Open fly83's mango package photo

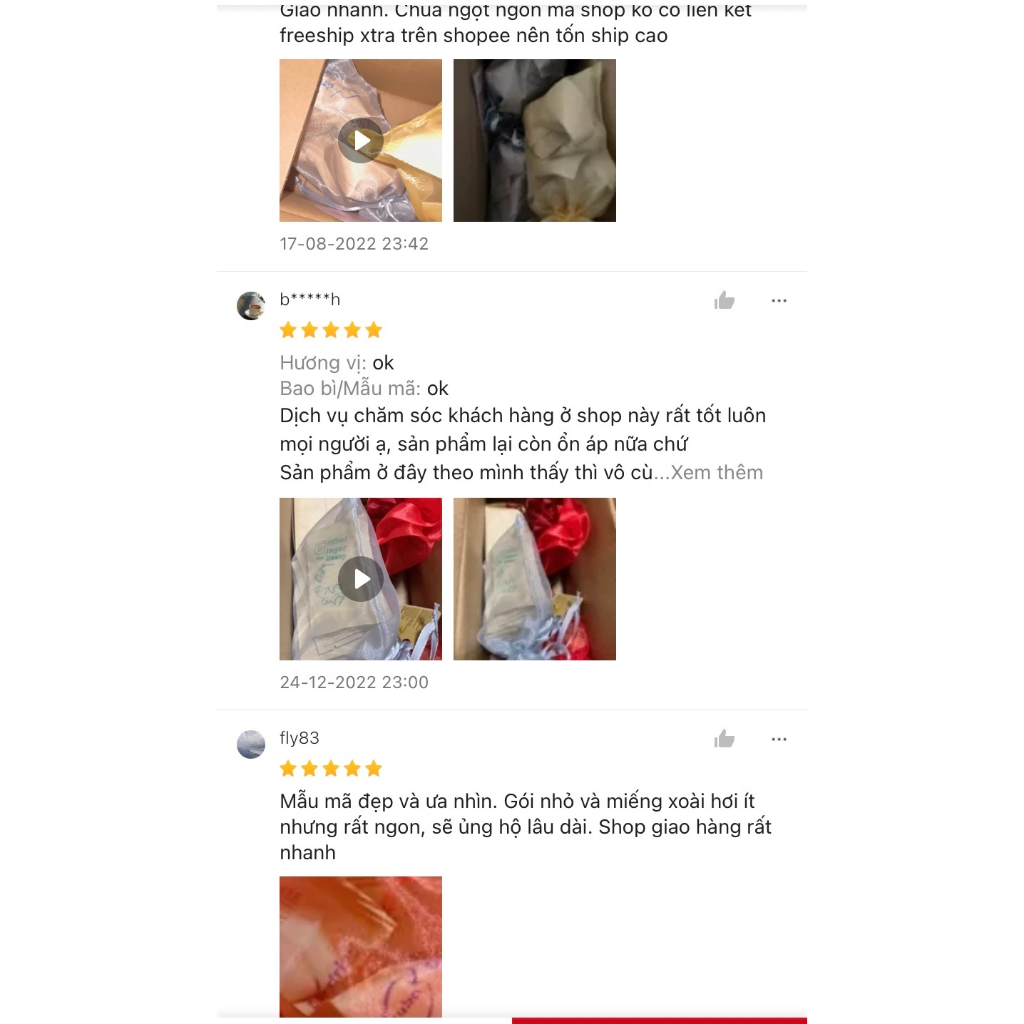(x=360, y=946)
